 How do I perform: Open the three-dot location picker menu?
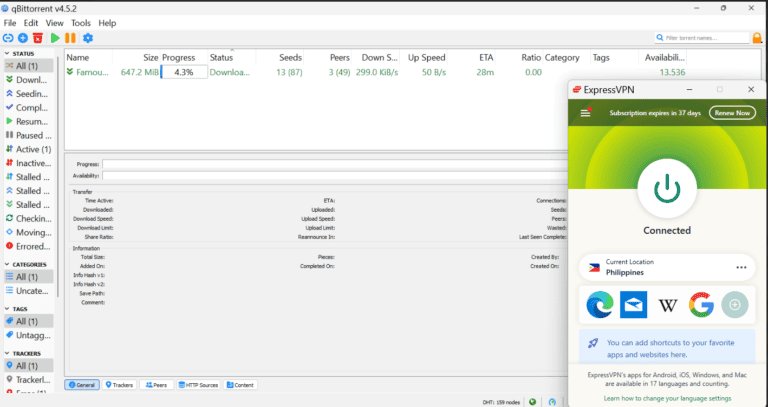click(741, 267)
